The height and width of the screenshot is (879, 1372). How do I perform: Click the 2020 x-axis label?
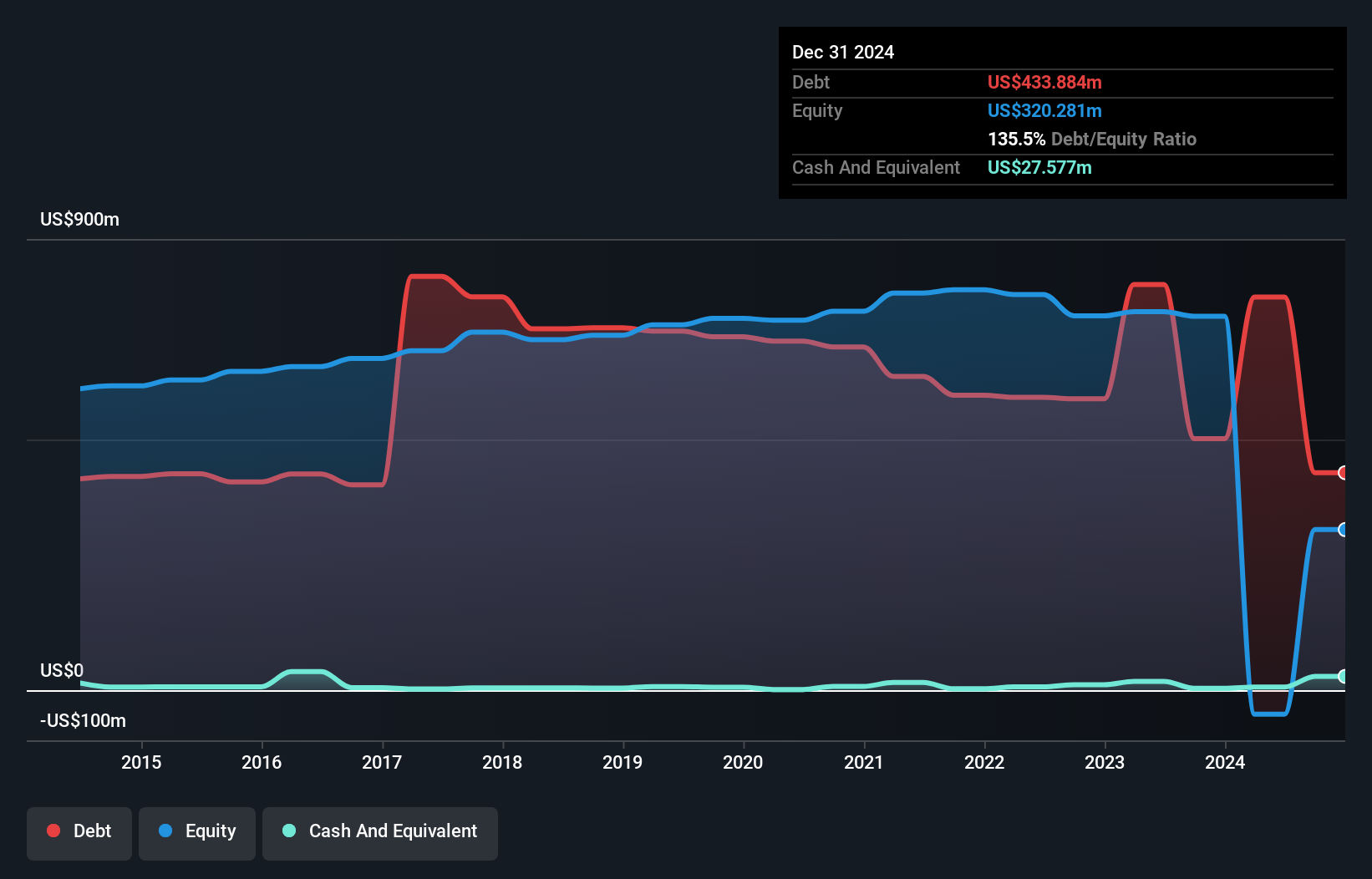click(x=743, y=762)
